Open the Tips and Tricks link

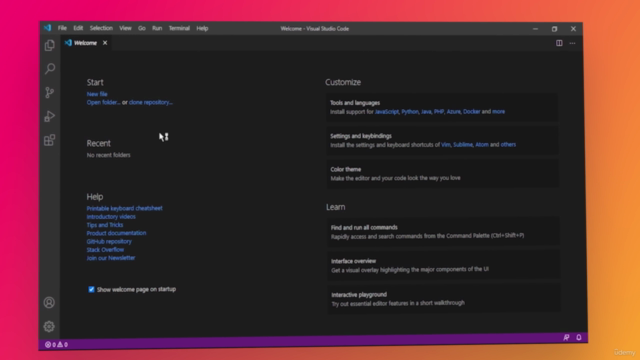tap(104, 225)
